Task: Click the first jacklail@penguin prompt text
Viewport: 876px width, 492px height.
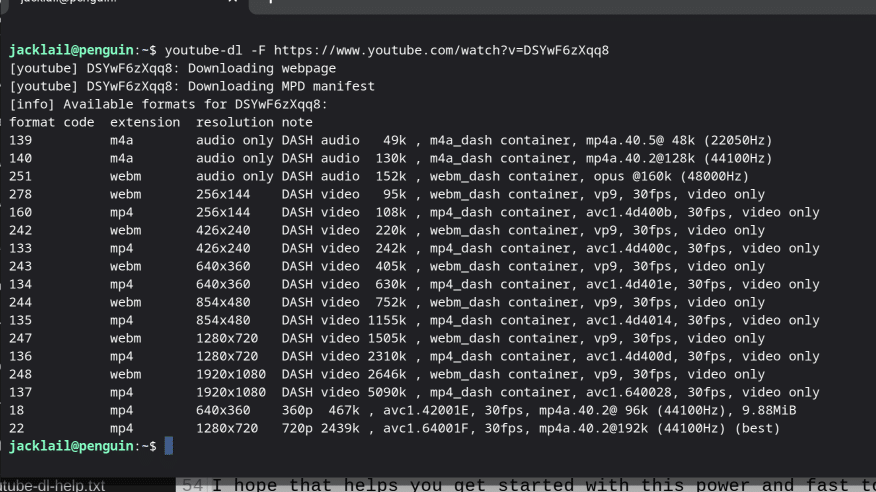Action: pyautogui.click(x=71, y=50)
